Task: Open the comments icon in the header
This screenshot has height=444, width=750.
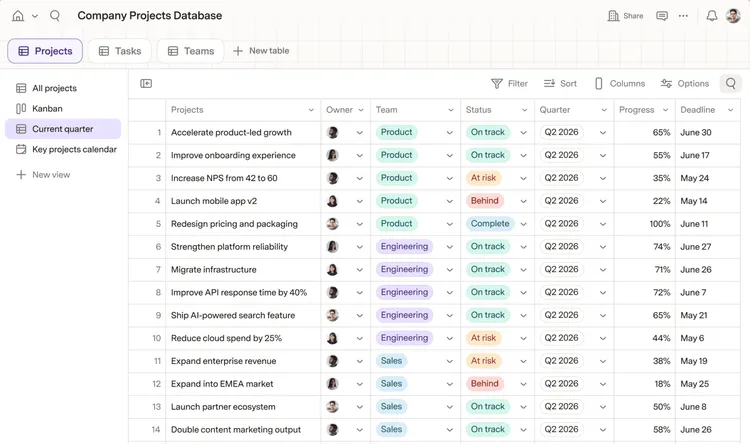Action: click(x=662, y=16)
